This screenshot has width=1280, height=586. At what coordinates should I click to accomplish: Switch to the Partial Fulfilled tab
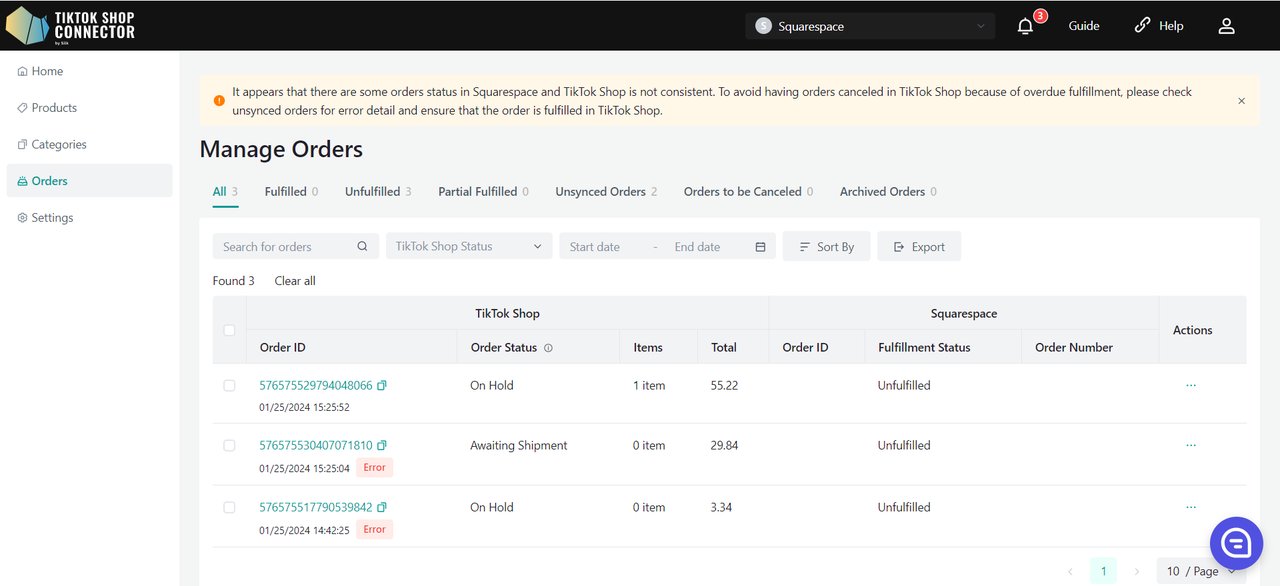click(483, 191)
